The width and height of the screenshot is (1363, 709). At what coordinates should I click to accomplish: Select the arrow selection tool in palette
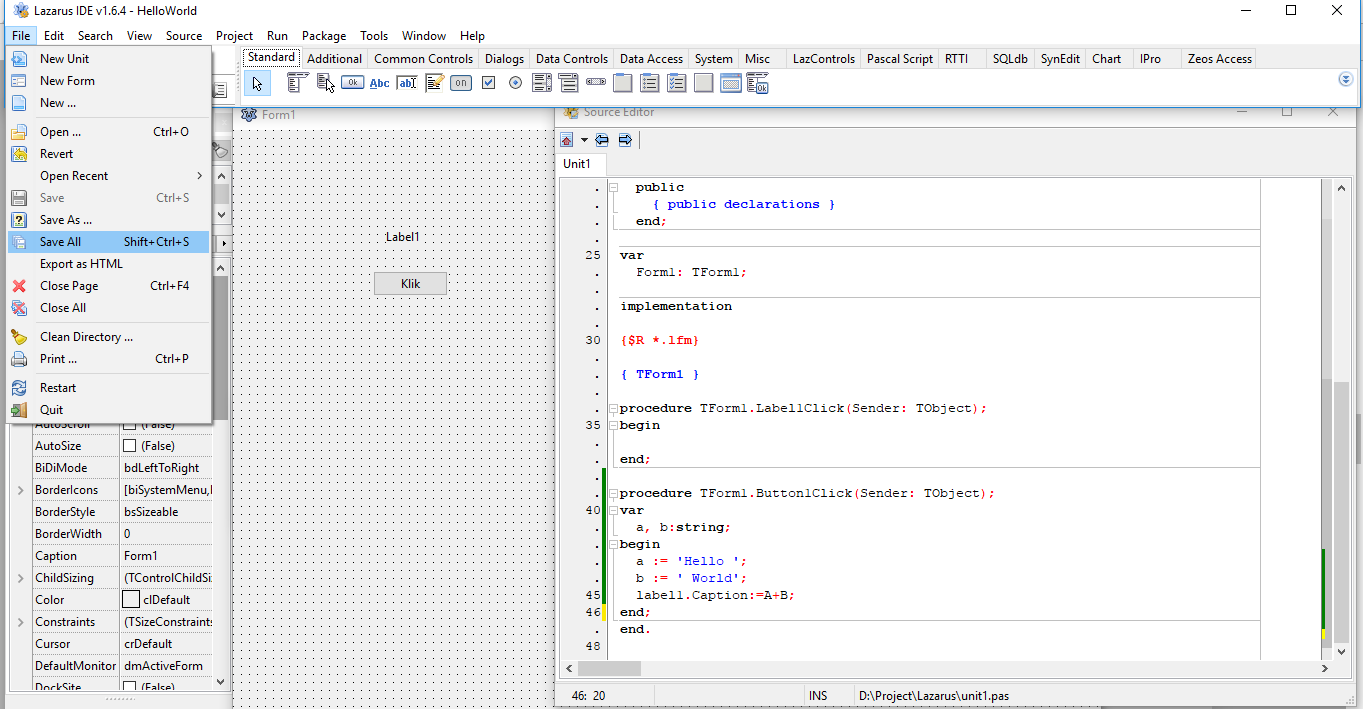[257, 83]
